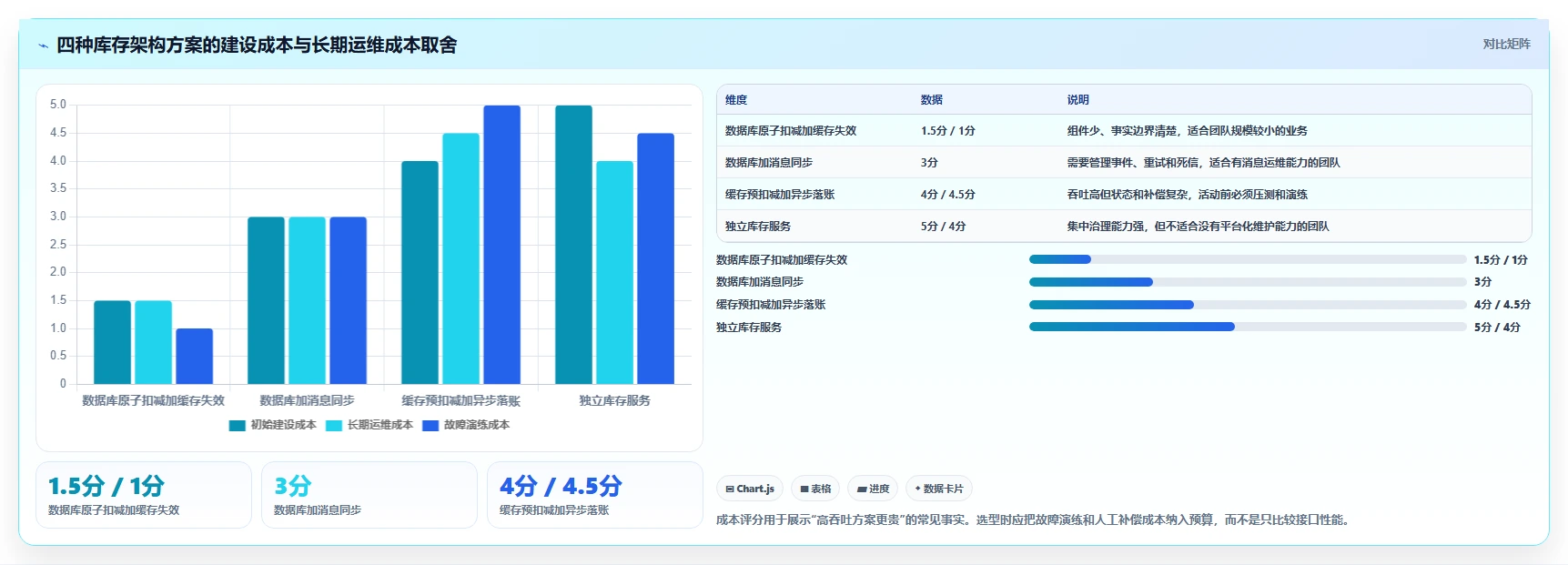Click progress row label 数据库原子扣减加缓存失效

782,260
